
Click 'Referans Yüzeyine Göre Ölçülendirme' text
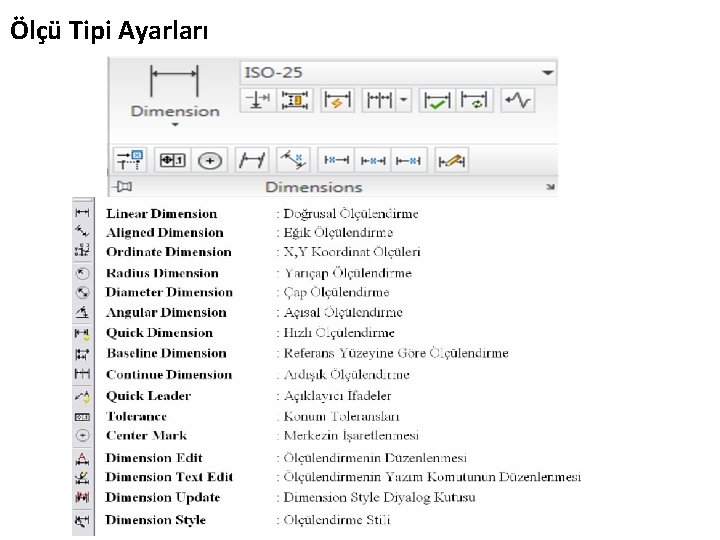(396, 353)
